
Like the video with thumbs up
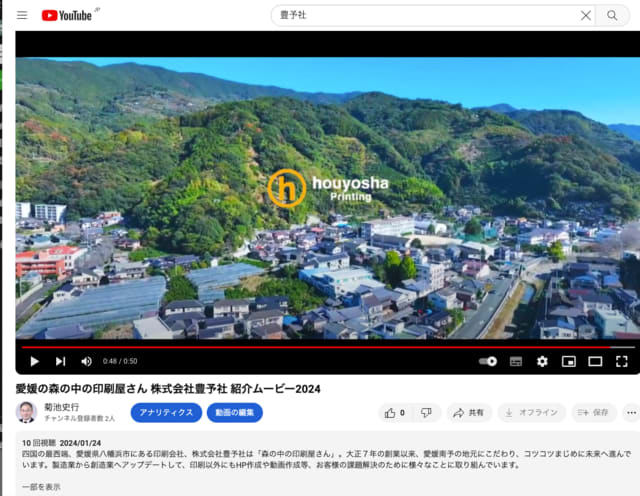395,413
